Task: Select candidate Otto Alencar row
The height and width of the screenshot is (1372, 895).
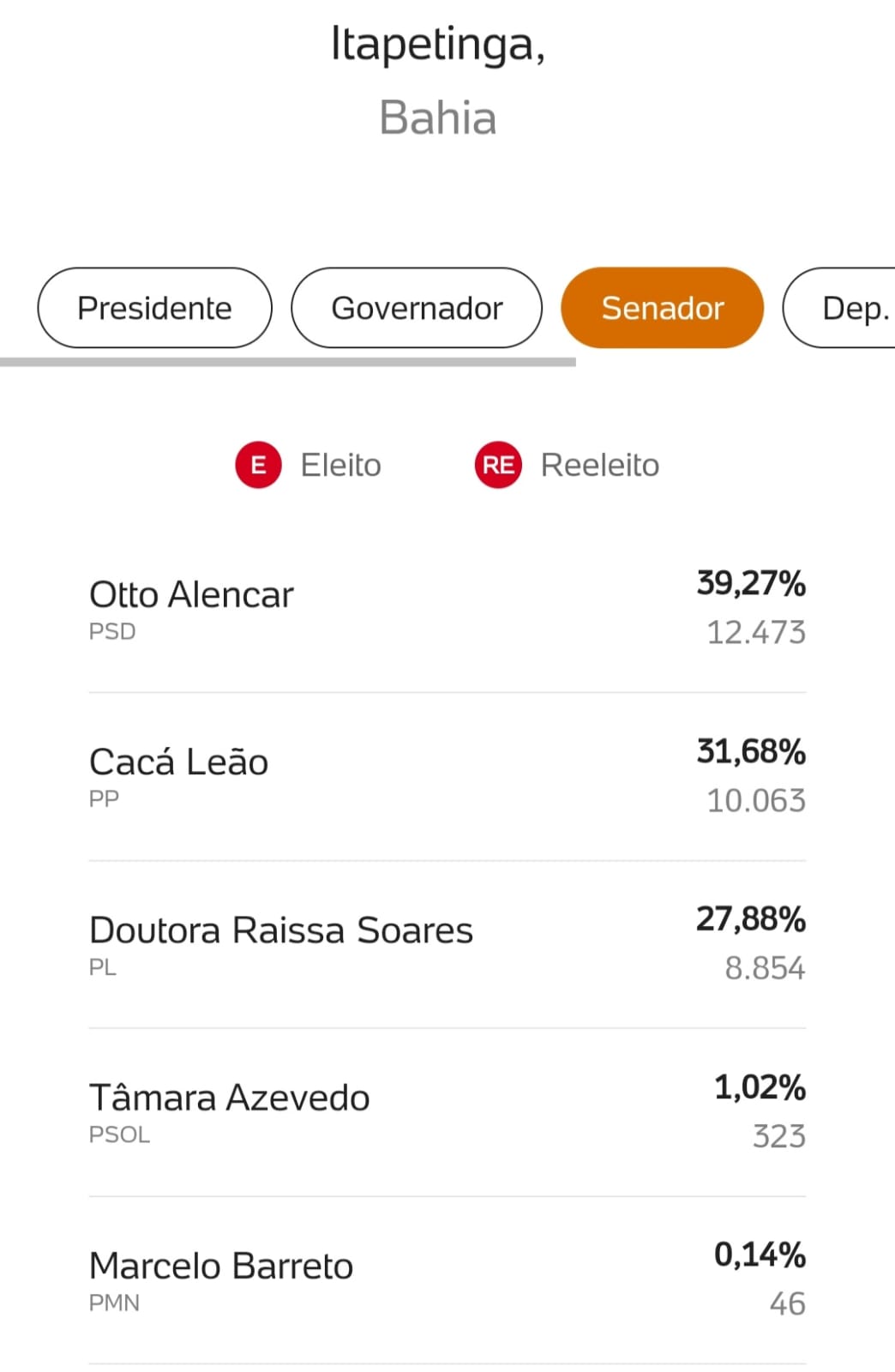Action: click(x=447, y=609)
